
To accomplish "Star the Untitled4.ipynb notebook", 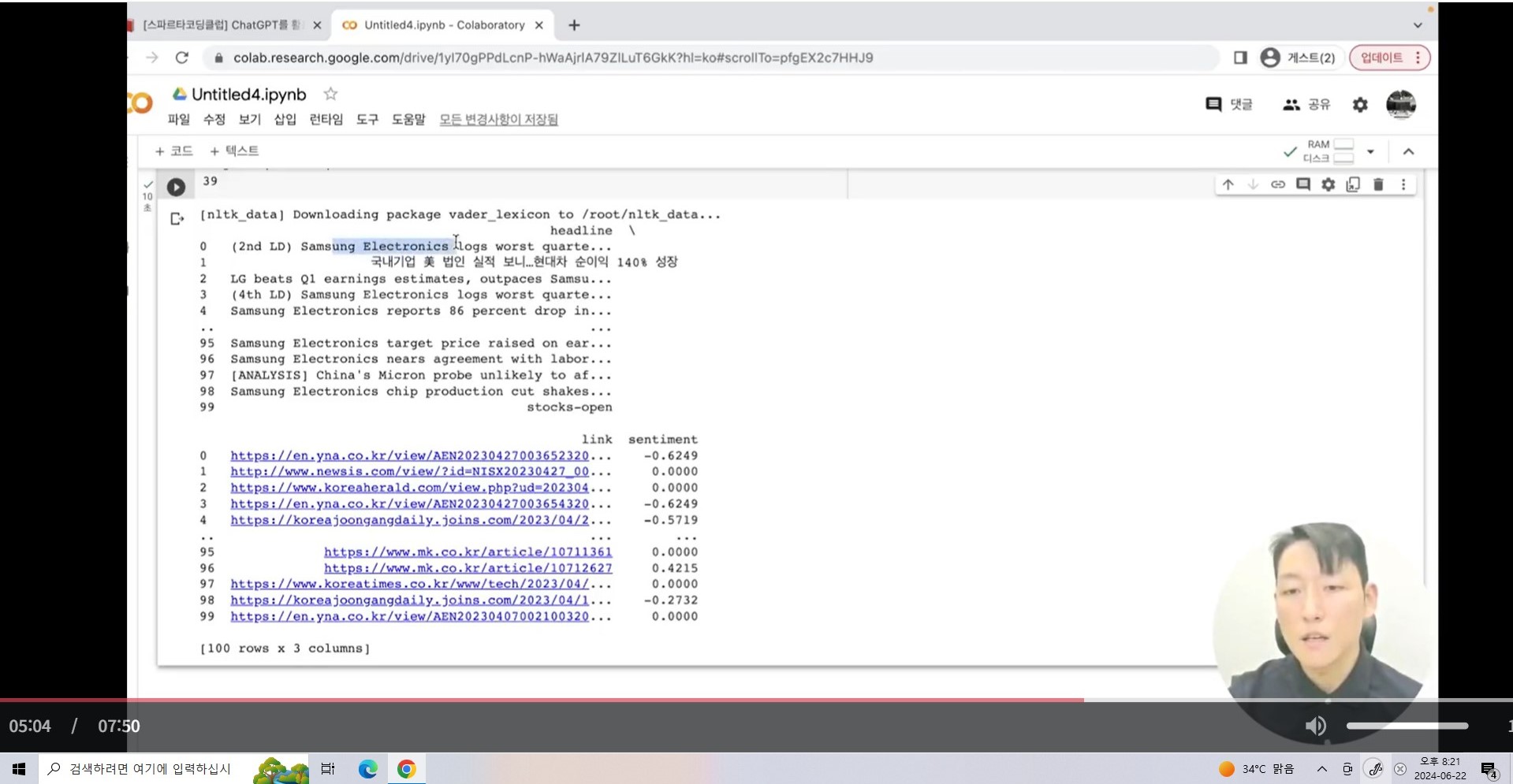I will point(330,94).
